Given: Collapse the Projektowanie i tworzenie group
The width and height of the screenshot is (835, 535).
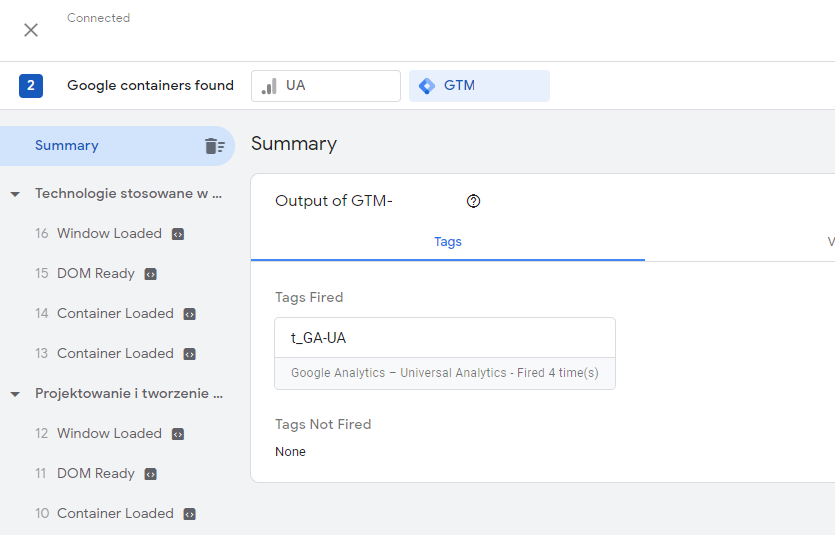Looking at the screenshot, I should click(x=15, y=394).
